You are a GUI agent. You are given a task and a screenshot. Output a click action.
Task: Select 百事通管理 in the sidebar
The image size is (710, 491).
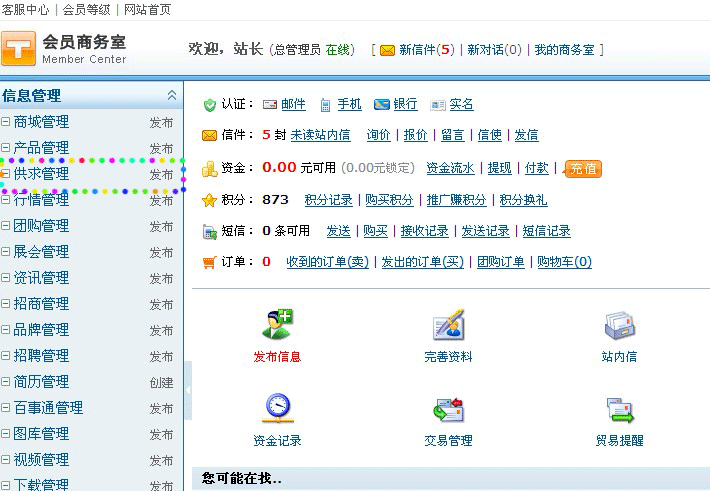click(x=48, y=408)
